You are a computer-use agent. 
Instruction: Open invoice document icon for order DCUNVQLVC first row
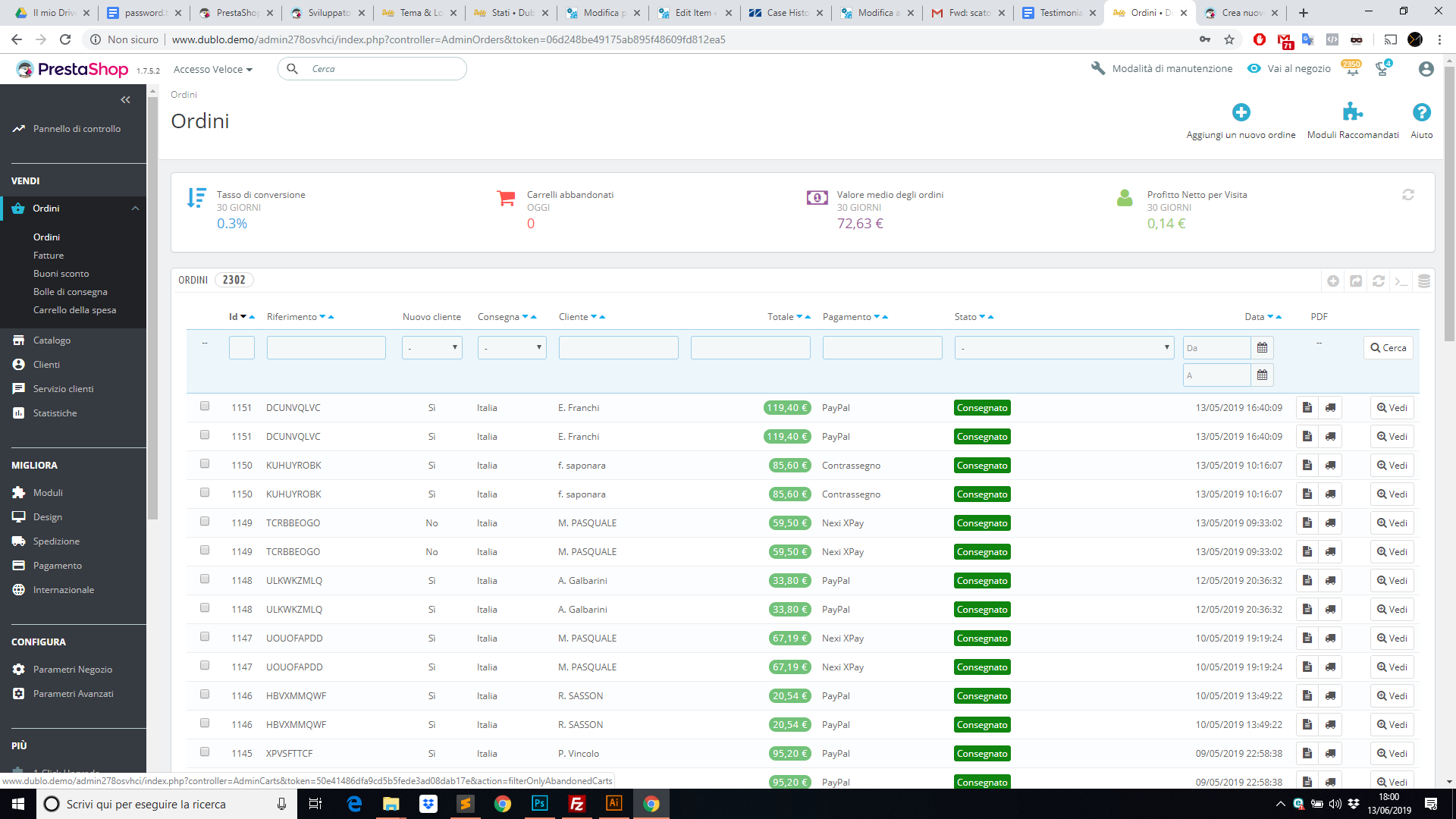tap(1307, 408)
